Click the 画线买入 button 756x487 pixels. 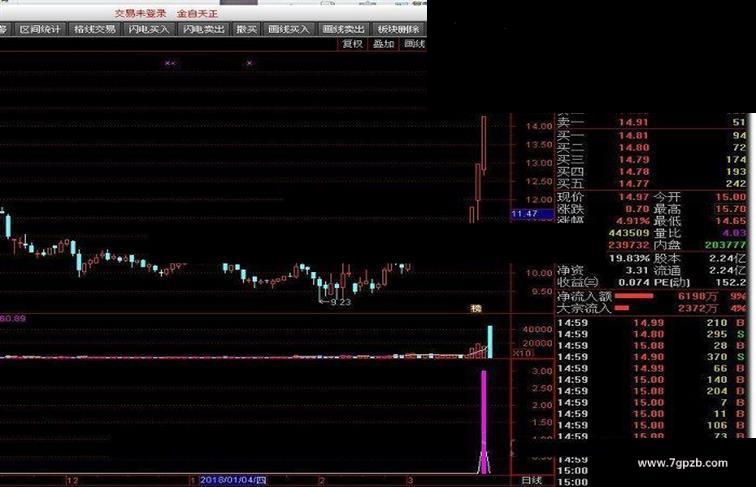coord(289,29)
